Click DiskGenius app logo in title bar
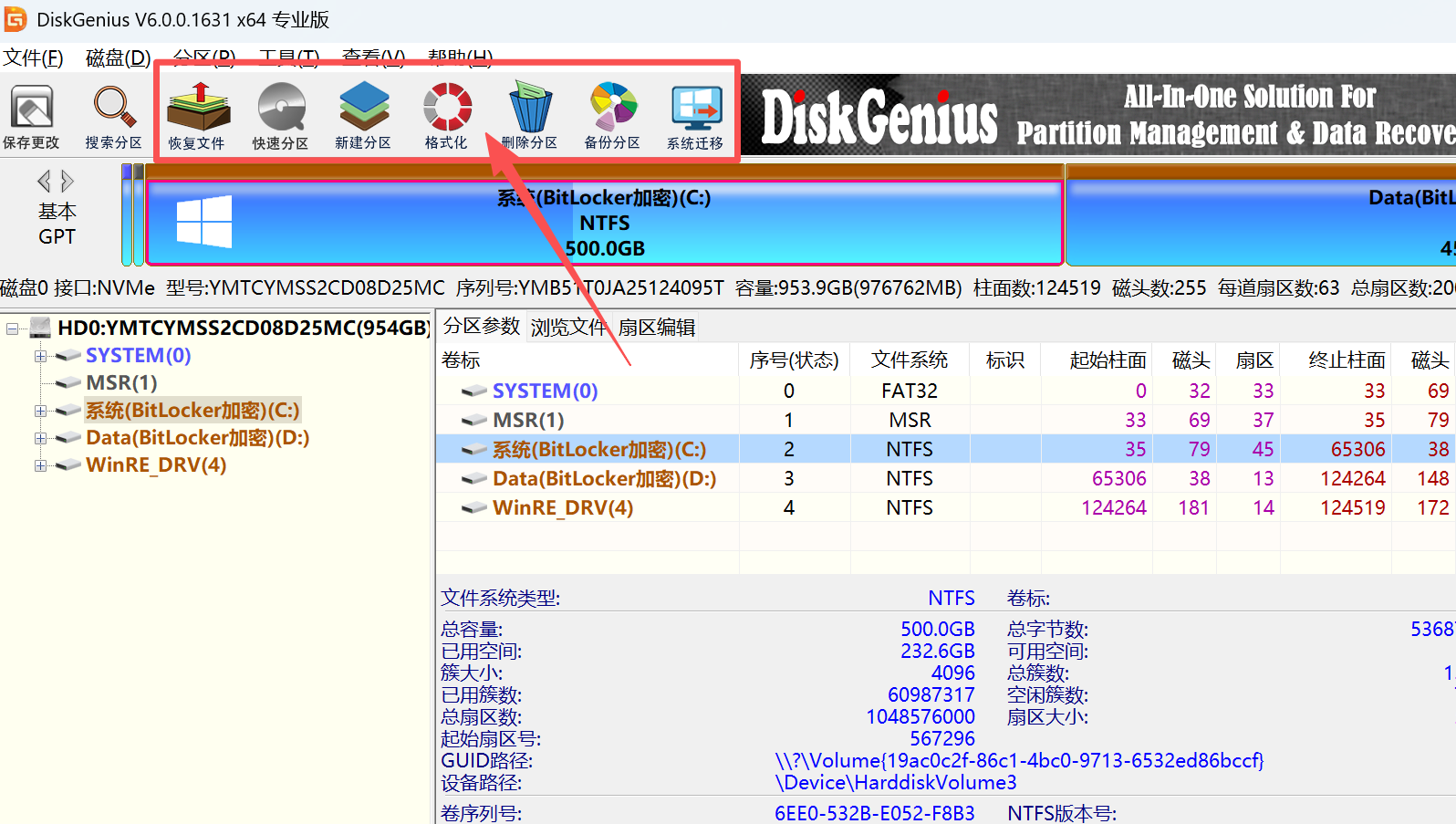 coord(16,19)
